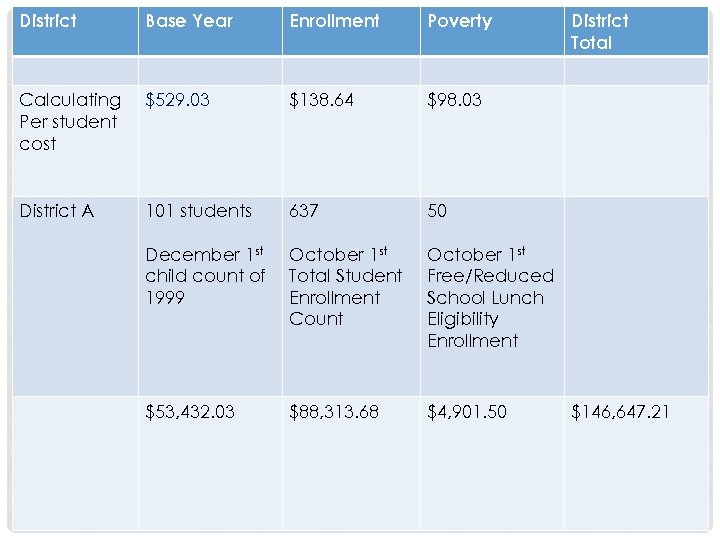Select the District A row label
Screen dimensions: 720x540
point(56,211)
